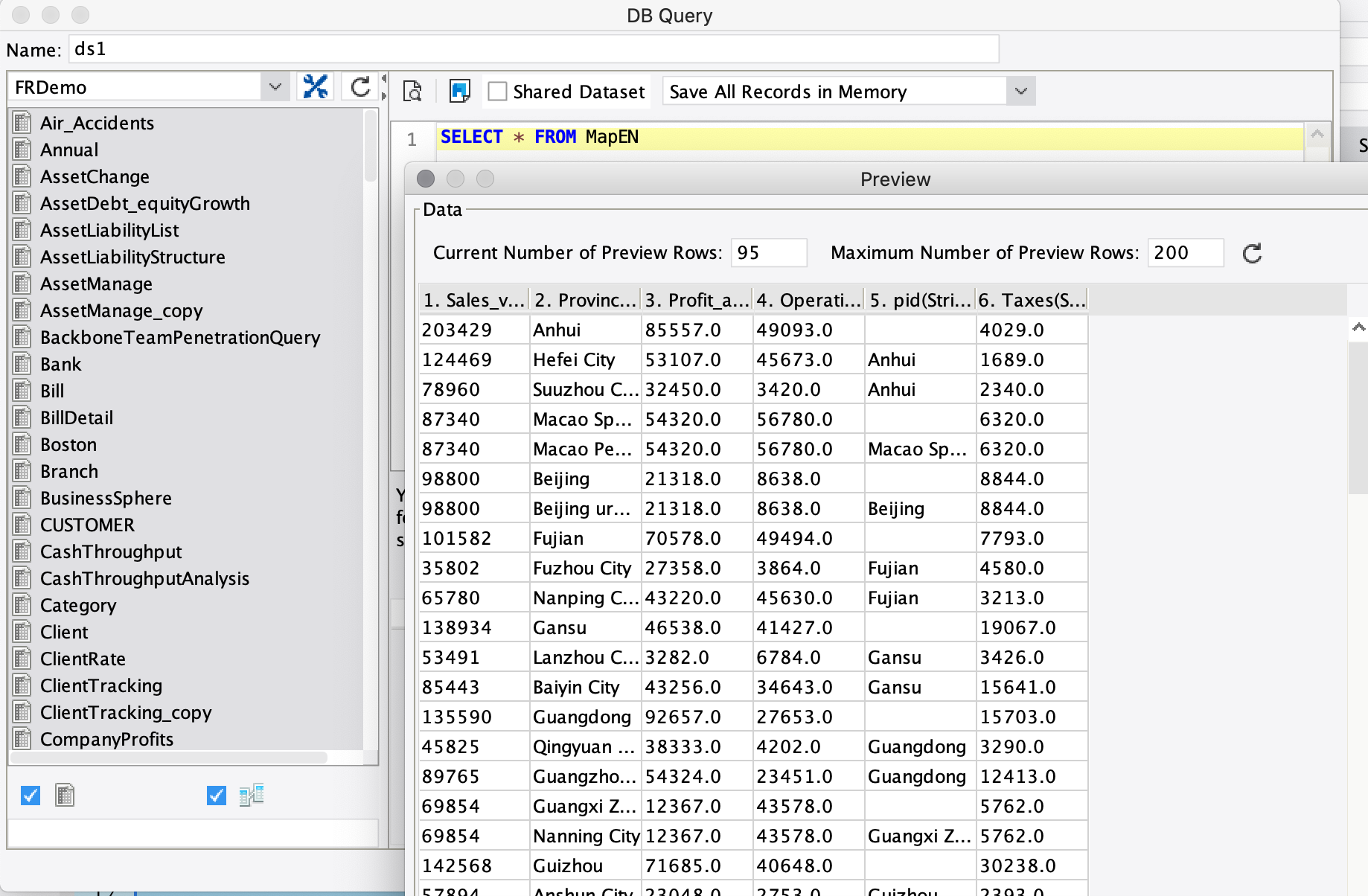Image resolution: width=1368 pixels, height=896 pixels.
Task: Click the SQL editor scroll up arrow
Action: tap(1317, 135)
